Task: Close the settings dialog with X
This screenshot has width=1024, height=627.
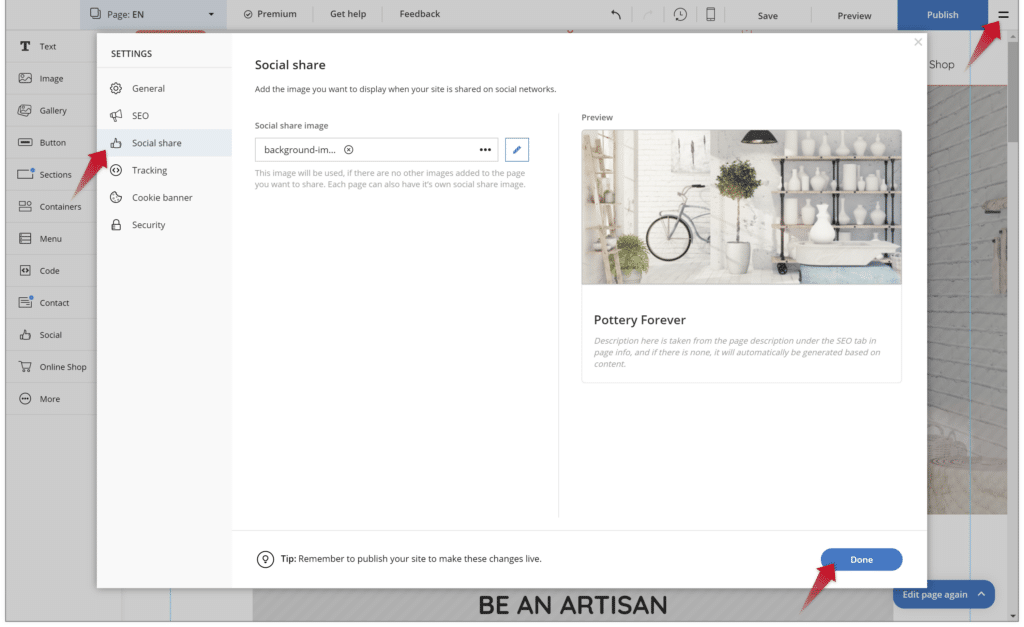Action: [x=918, y=42]
